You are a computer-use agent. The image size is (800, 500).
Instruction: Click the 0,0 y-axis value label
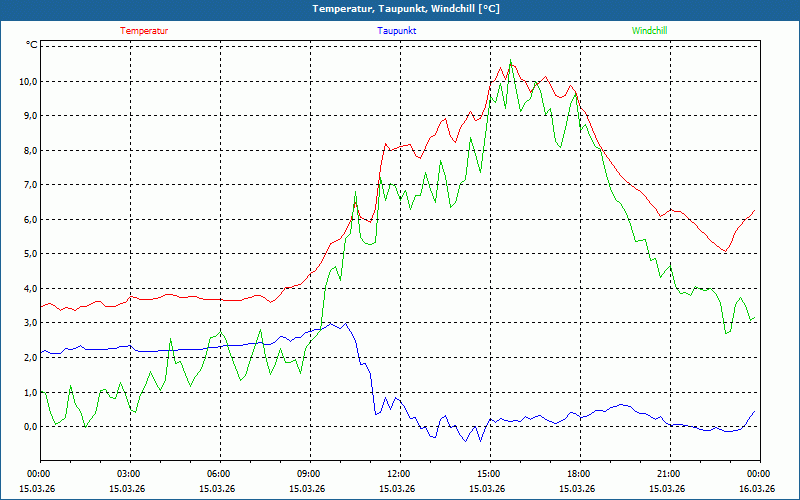click(28, 427)
